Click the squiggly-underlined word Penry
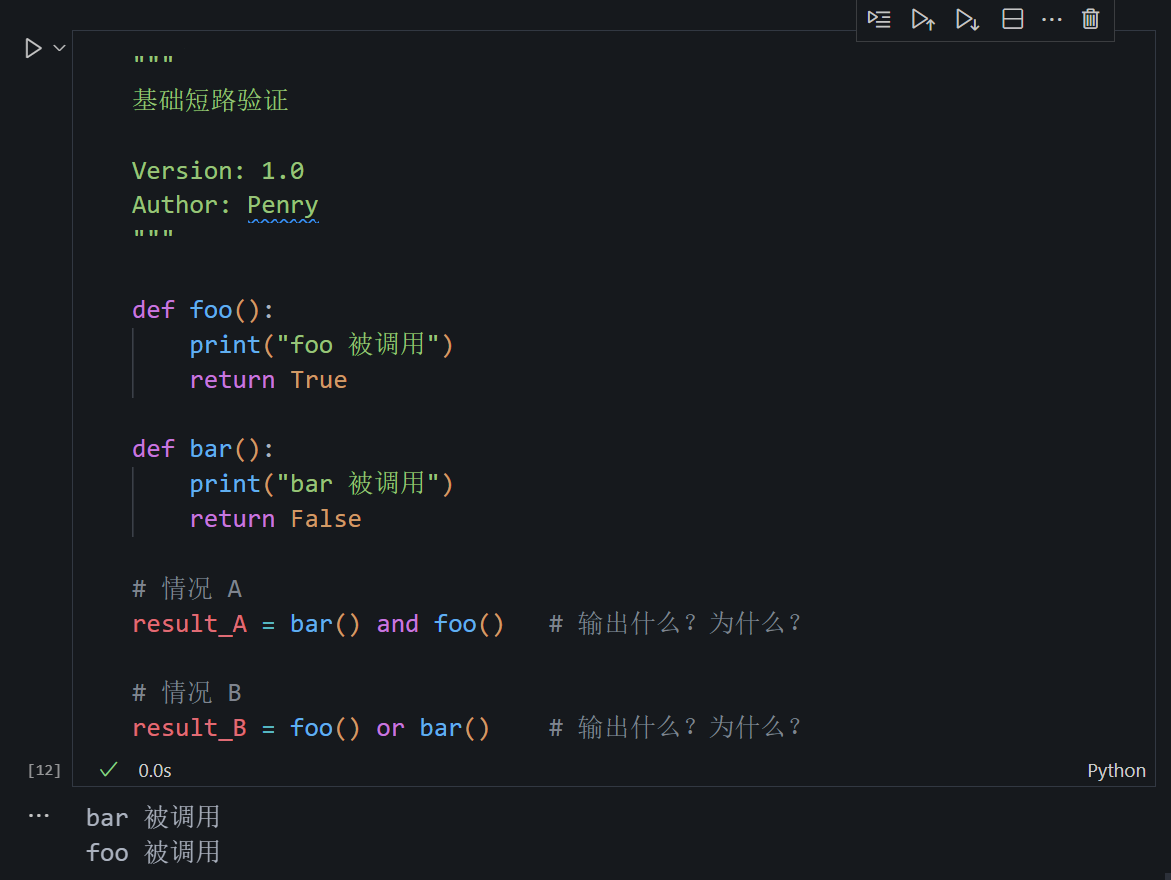 283,205
